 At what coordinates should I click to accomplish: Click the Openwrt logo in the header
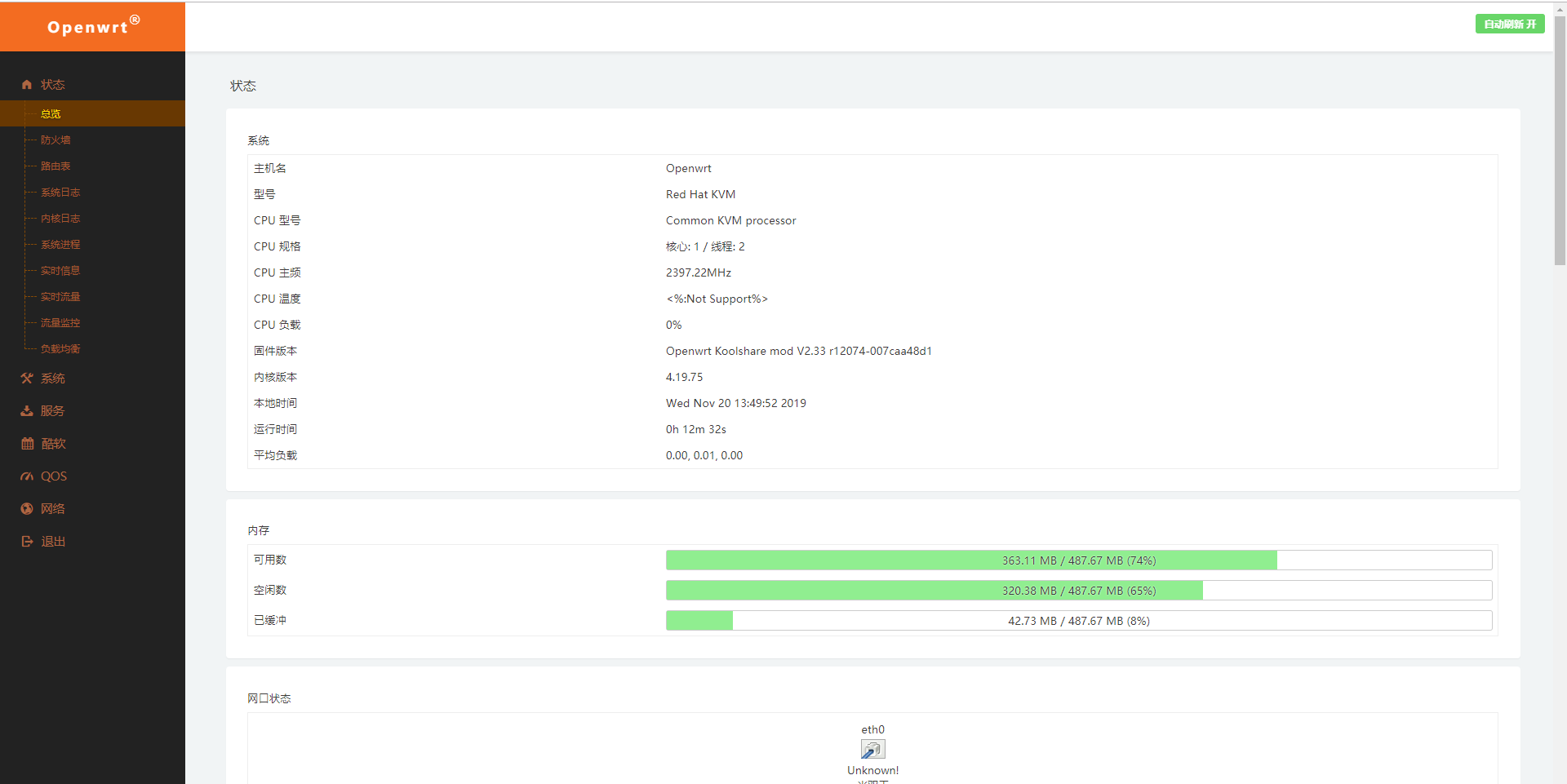(93, 26)
